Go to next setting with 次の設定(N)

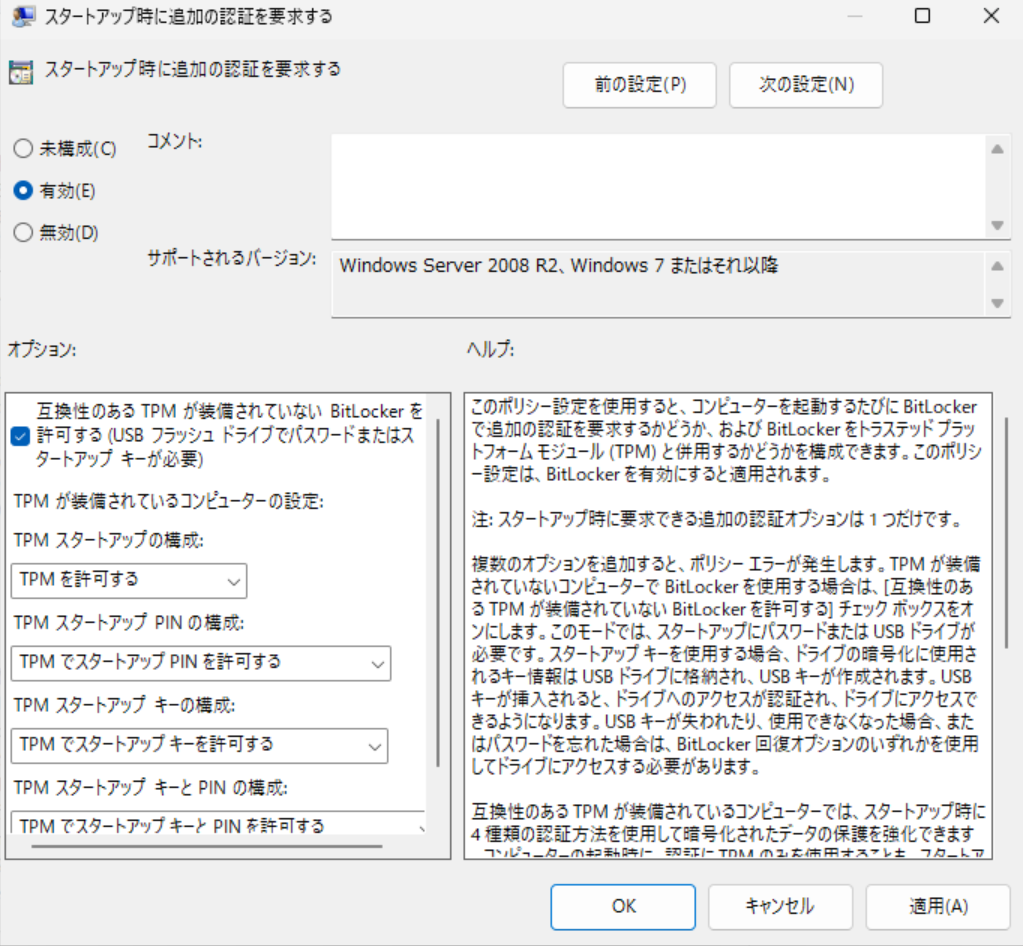[x=806, y=85]
